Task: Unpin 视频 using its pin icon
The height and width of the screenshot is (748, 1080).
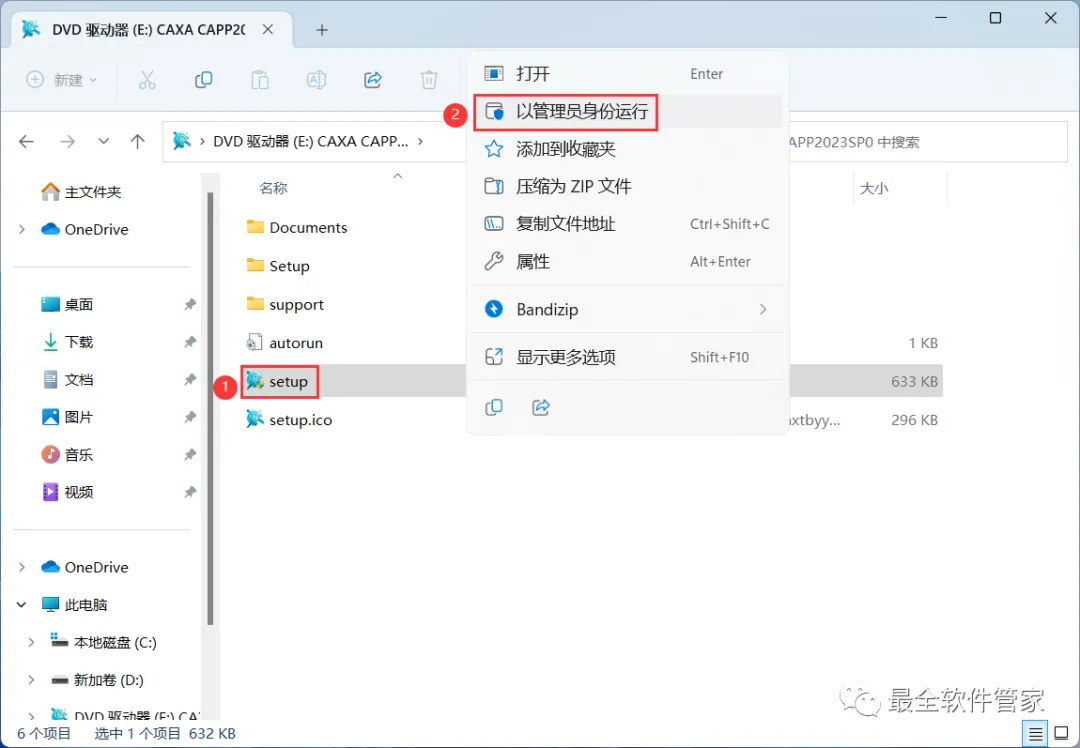Action: click(x=190, y=492)
